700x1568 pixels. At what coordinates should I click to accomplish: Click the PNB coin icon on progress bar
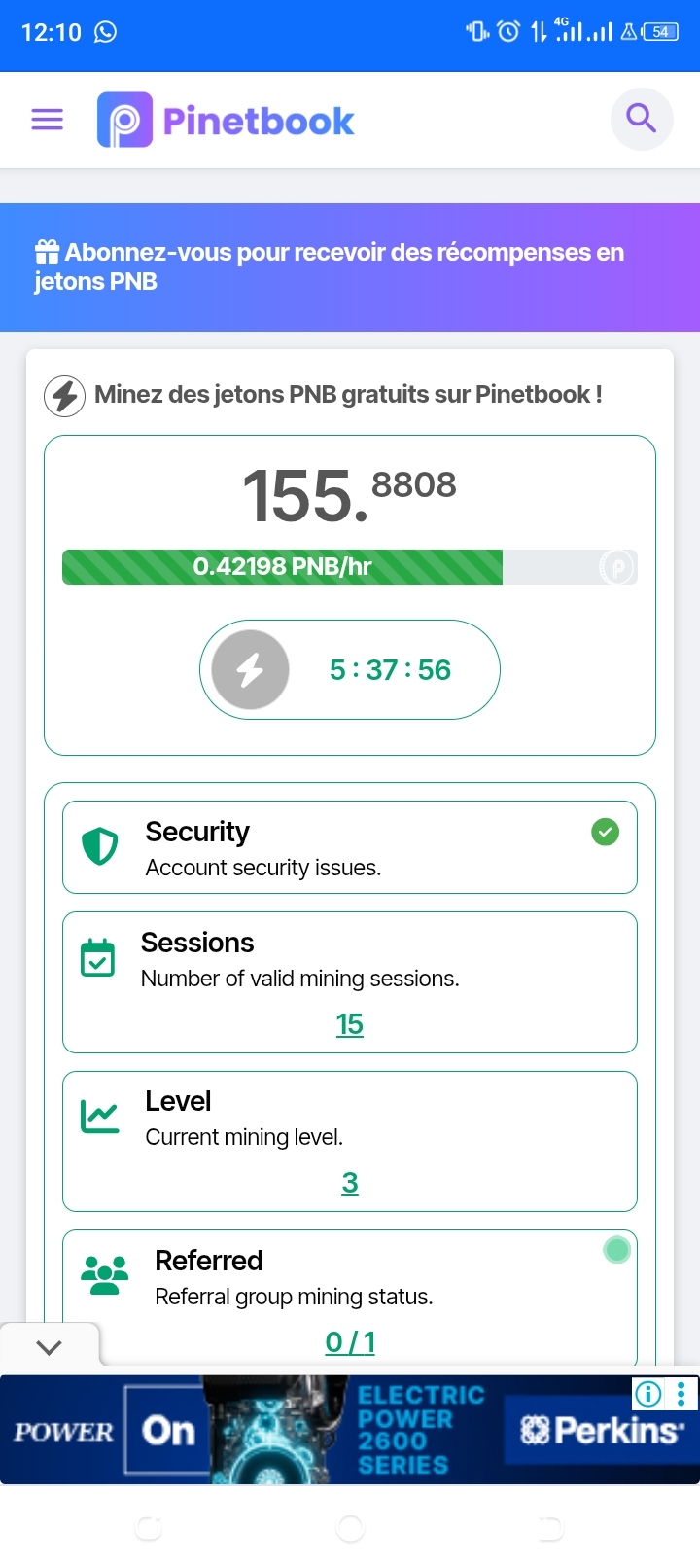tap(617, 566)
